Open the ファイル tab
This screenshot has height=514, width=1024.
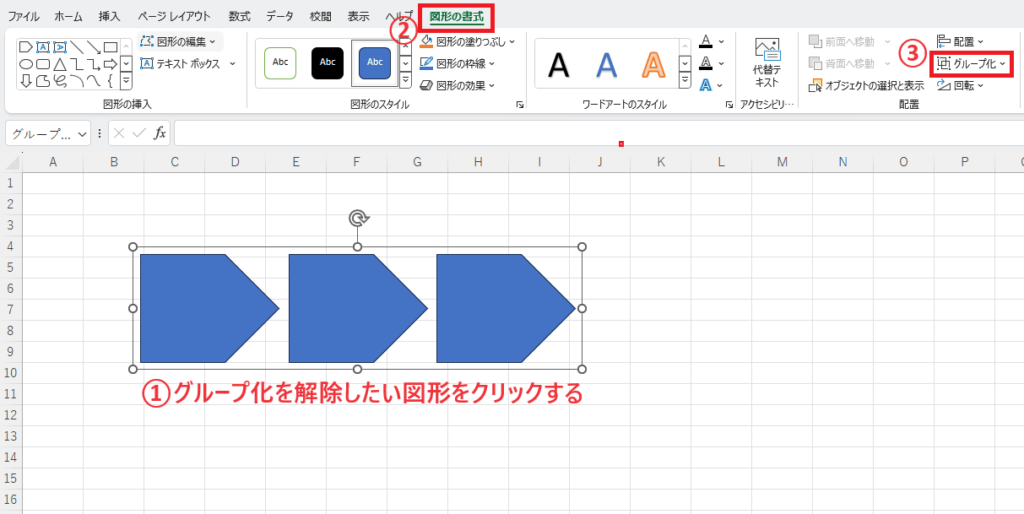[x=23, y=16]
